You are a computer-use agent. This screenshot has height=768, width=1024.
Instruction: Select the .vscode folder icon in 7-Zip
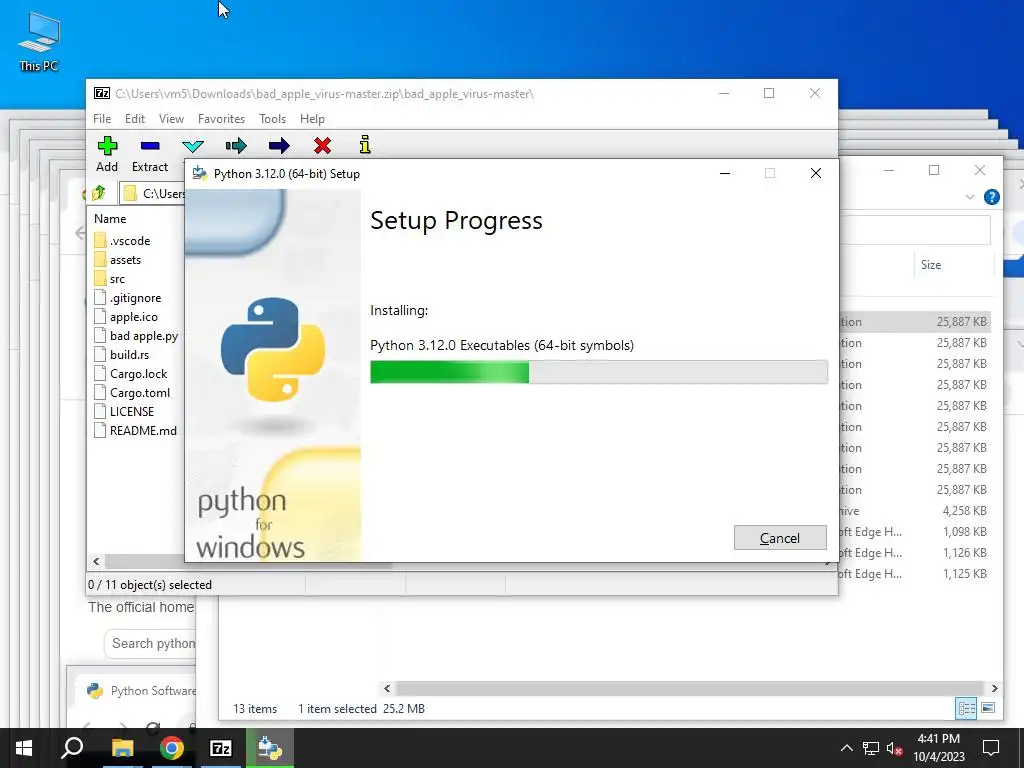[100, 240]
